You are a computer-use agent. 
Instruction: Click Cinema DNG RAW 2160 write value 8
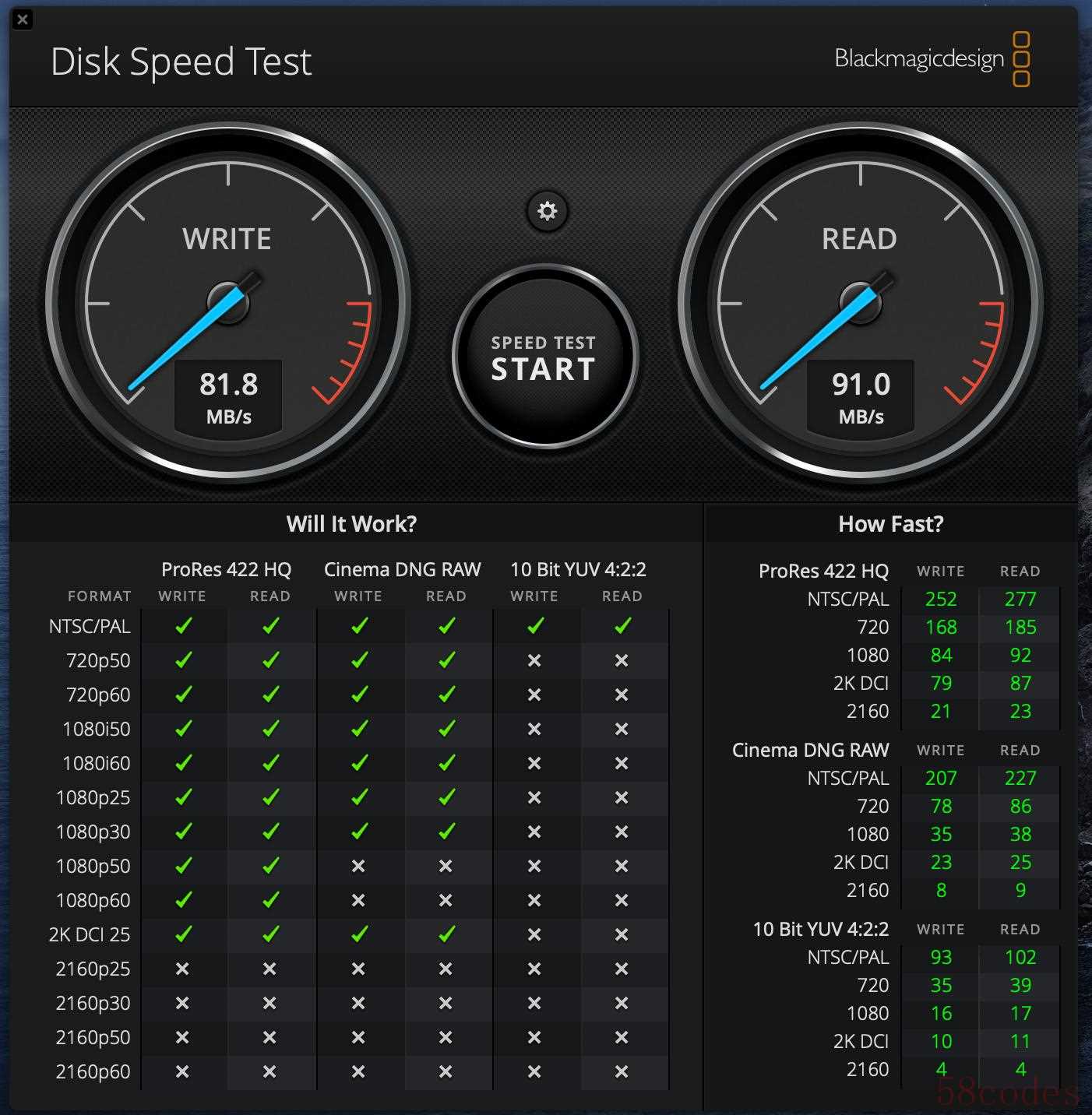click(x=941, y=890)
